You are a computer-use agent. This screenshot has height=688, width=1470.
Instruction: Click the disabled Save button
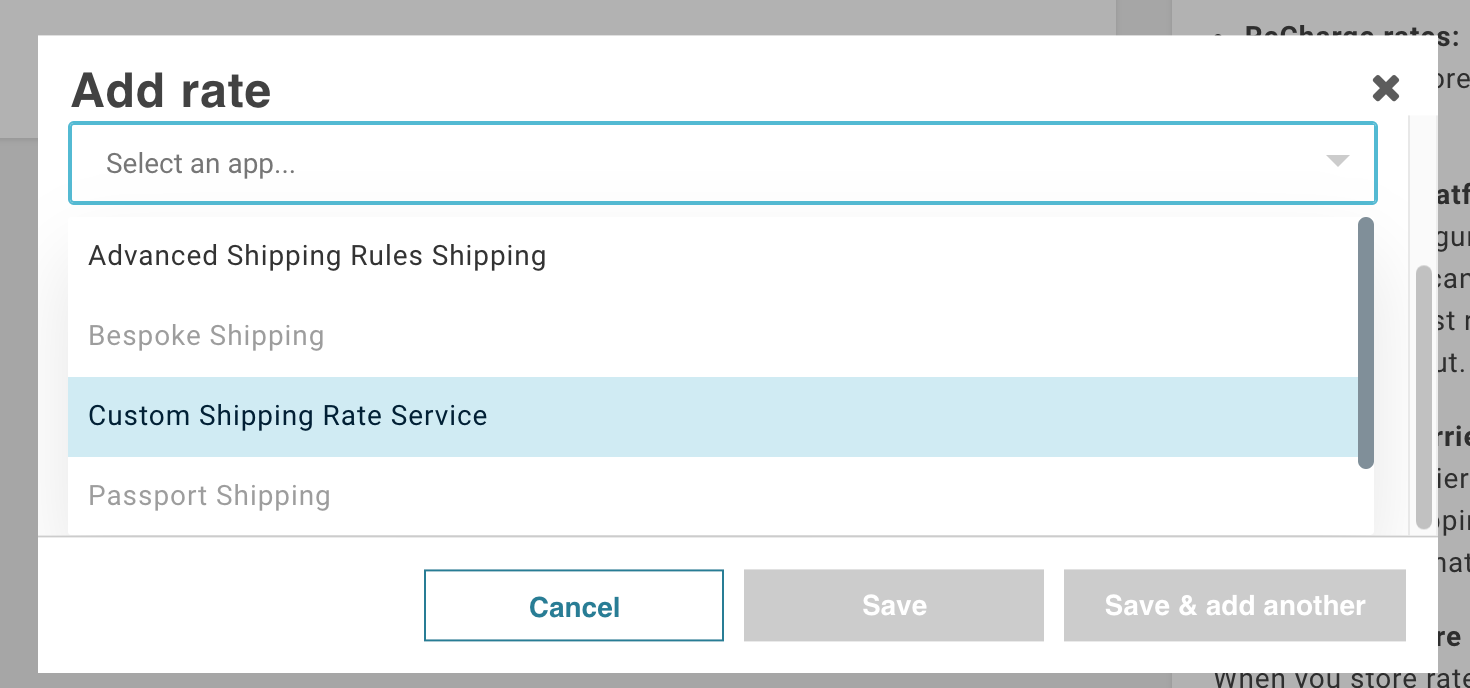coord(894,606)
